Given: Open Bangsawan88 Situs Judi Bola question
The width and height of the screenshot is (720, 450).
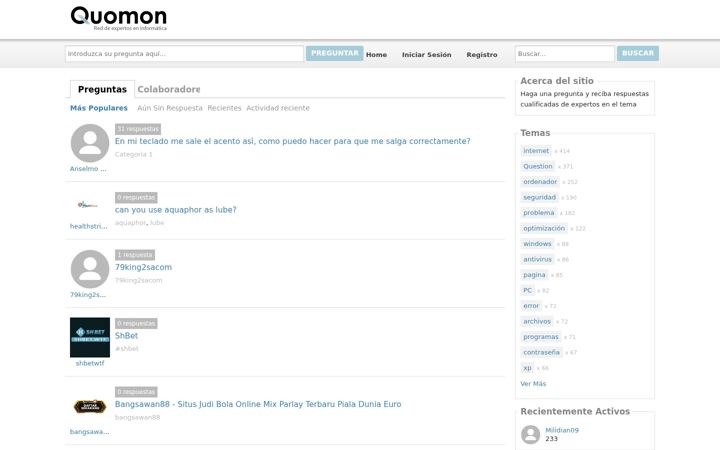Looking at the screenshot, I should coord(258,404).
